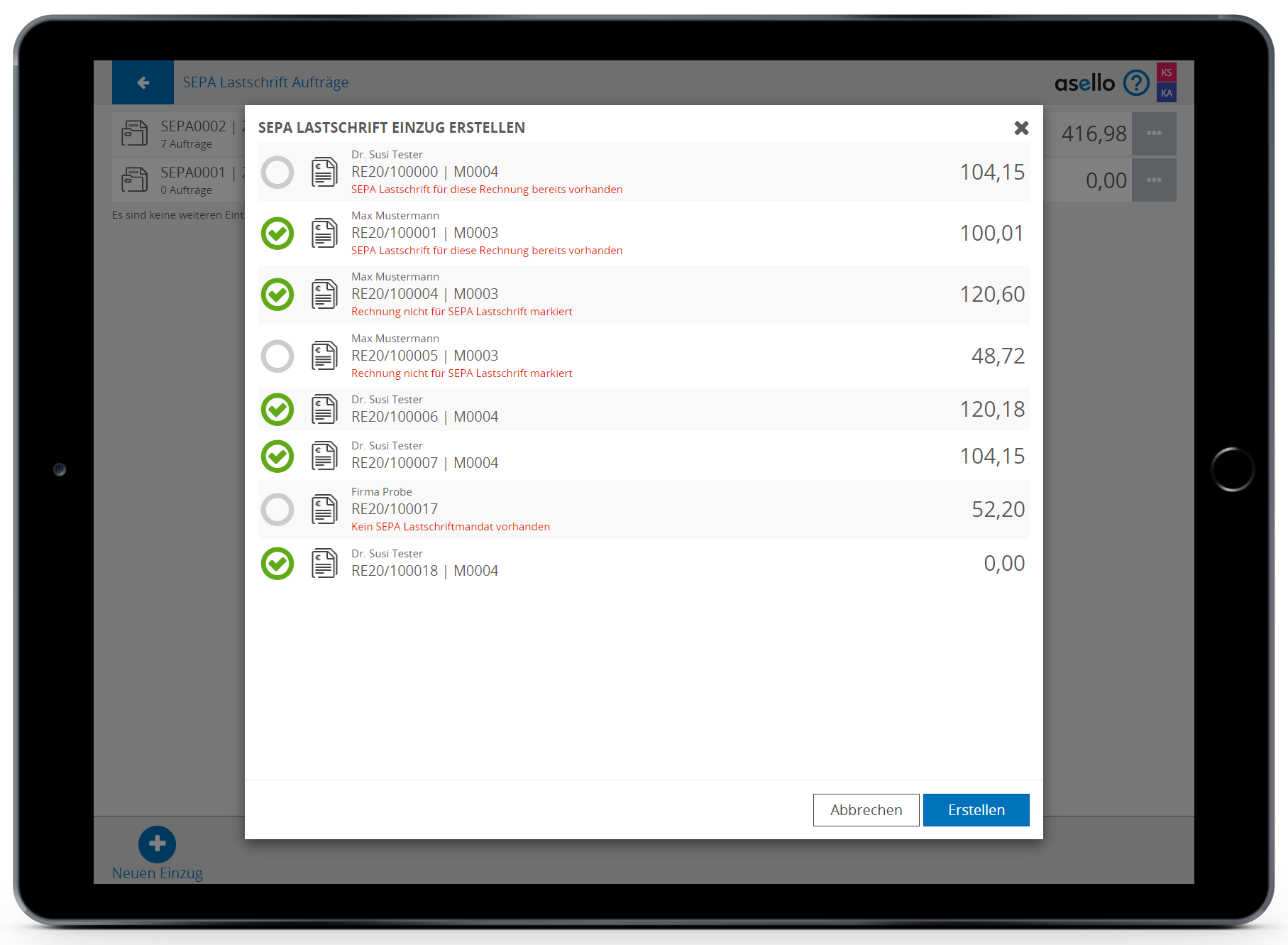Image resolution: width=1288 pixels, height=945 pixels.
Task: Open more options for SEPA0002 row
Action: (1154, 133)
